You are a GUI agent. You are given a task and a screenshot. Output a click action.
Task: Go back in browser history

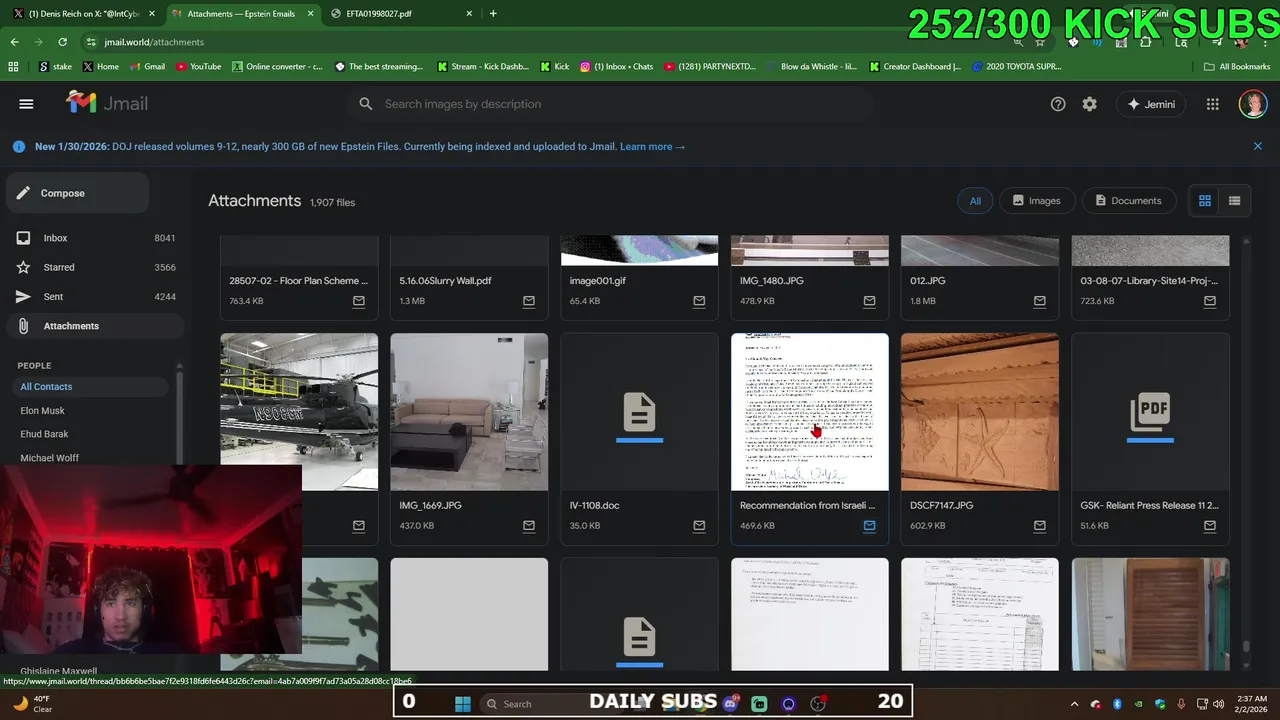click(x=14, y=42)
